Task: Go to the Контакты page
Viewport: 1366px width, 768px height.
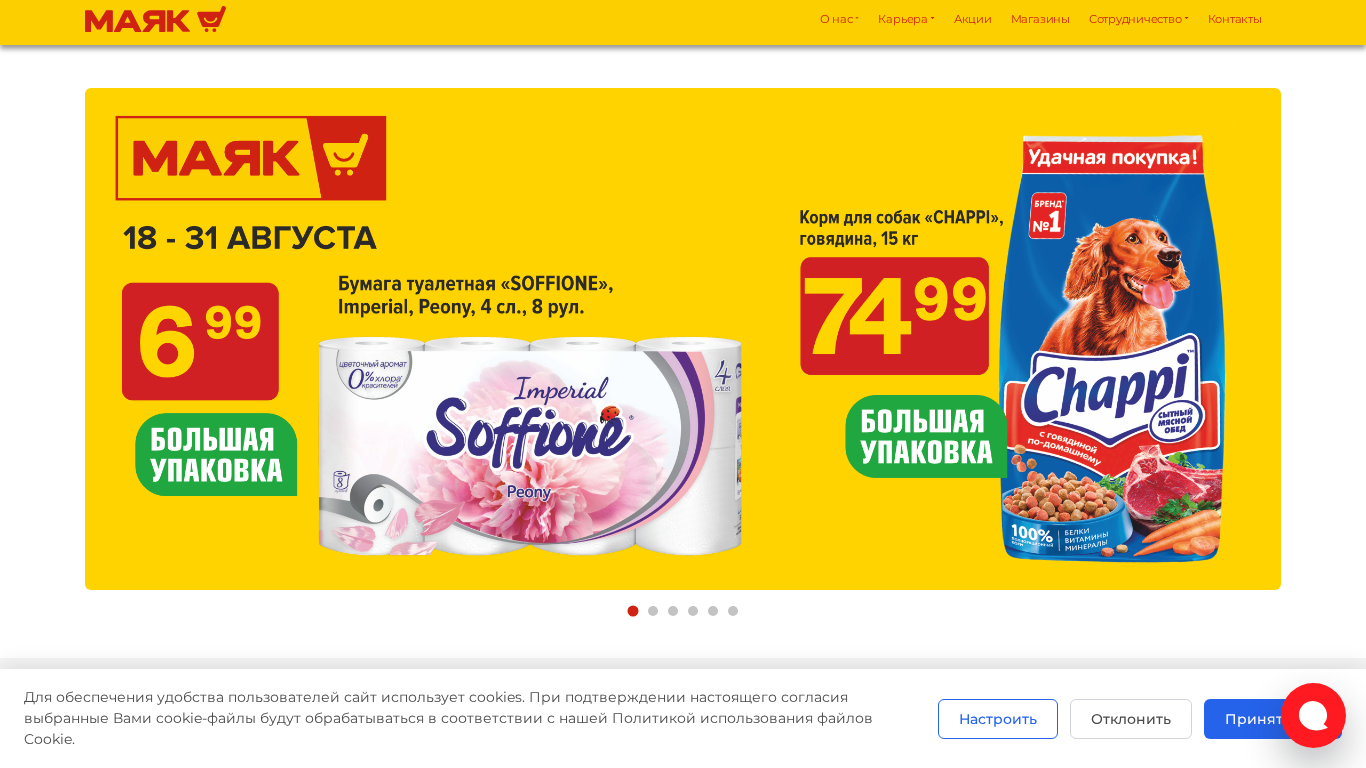Action: point(1235,19)
